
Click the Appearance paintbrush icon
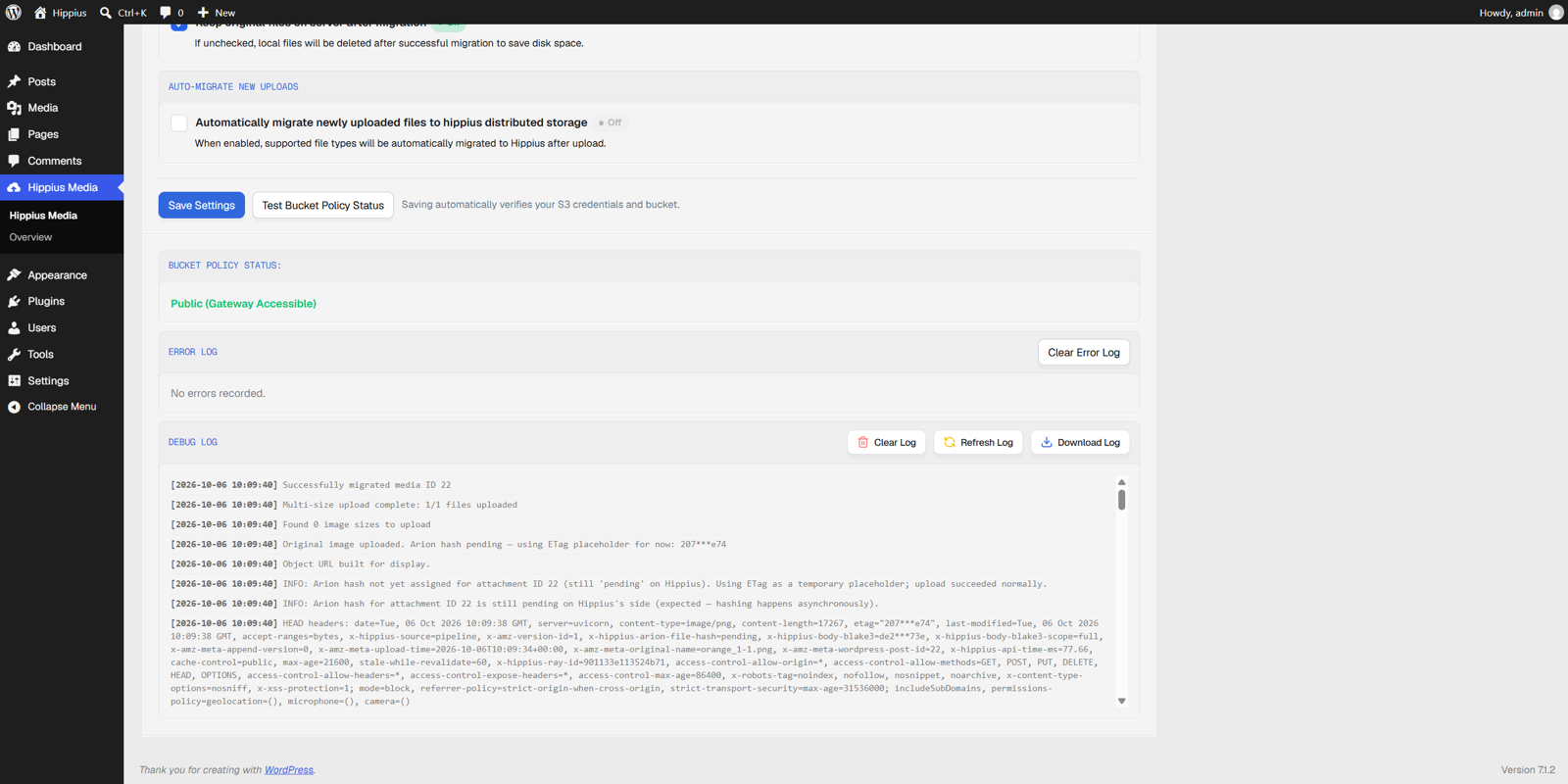(15, 275)
